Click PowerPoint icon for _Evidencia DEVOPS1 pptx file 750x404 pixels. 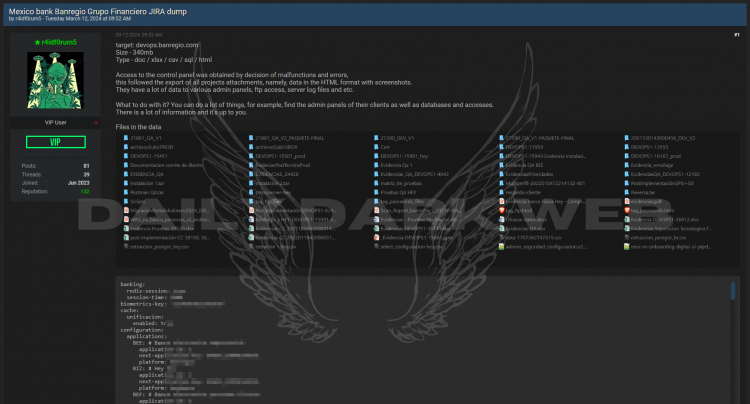tap(376, 238)
